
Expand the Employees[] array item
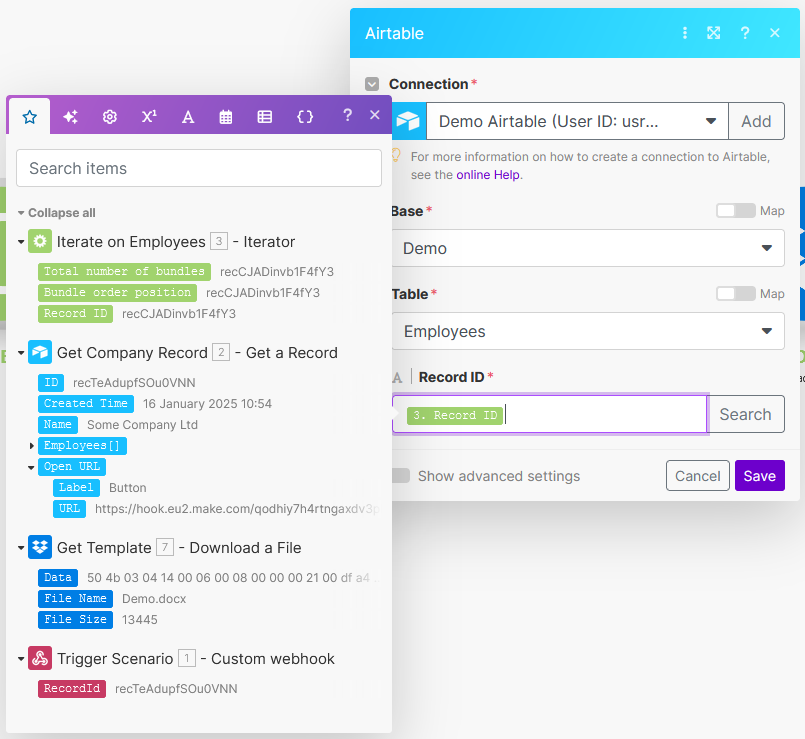click(x=32, y=446)
